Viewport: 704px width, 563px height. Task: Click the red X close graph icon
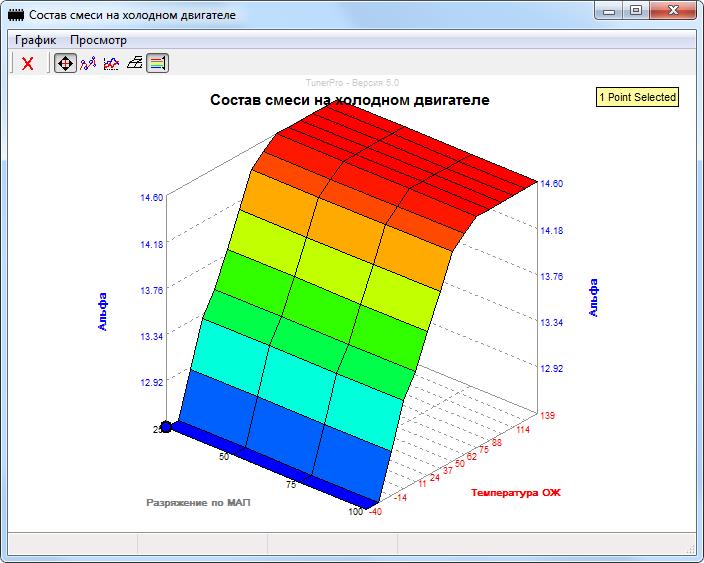(28, 63)
